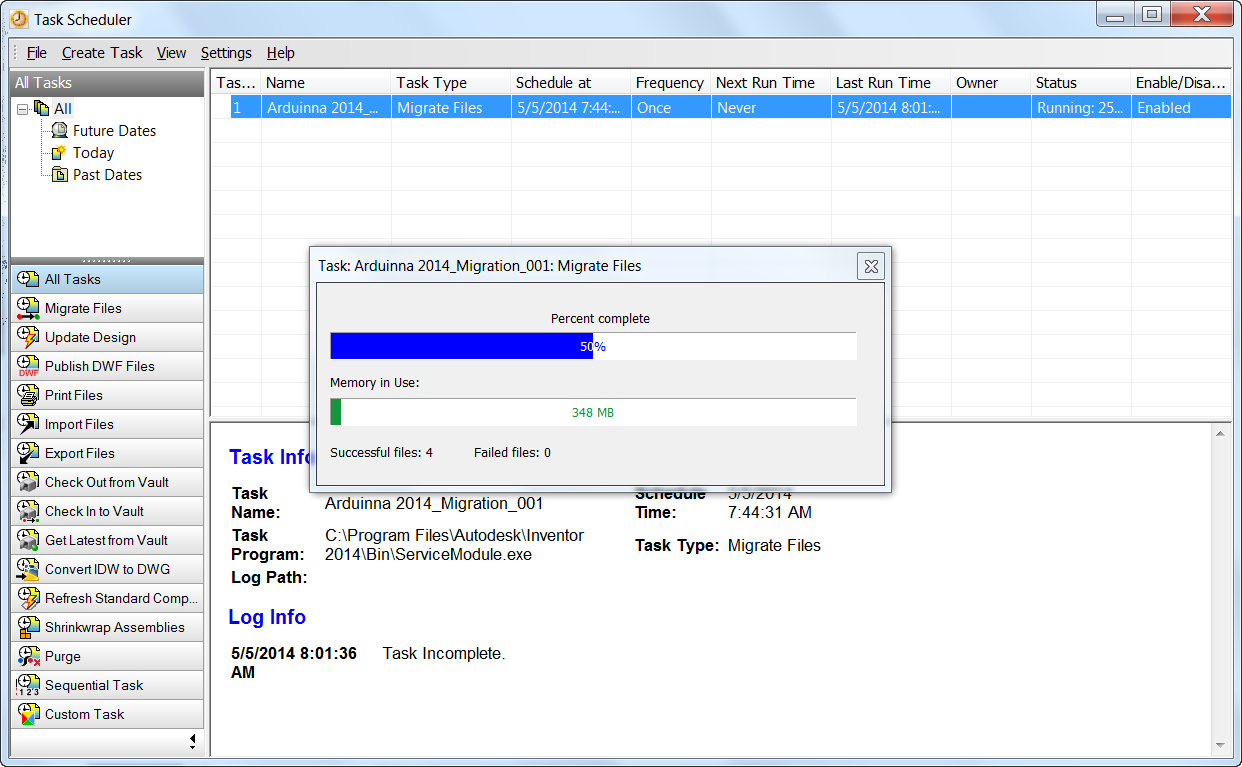Image resolution: width=1242 pixels, height=767 pixels.
Task: Select the Arduinna 2014 task row name
Action: (x=326, y=108)
